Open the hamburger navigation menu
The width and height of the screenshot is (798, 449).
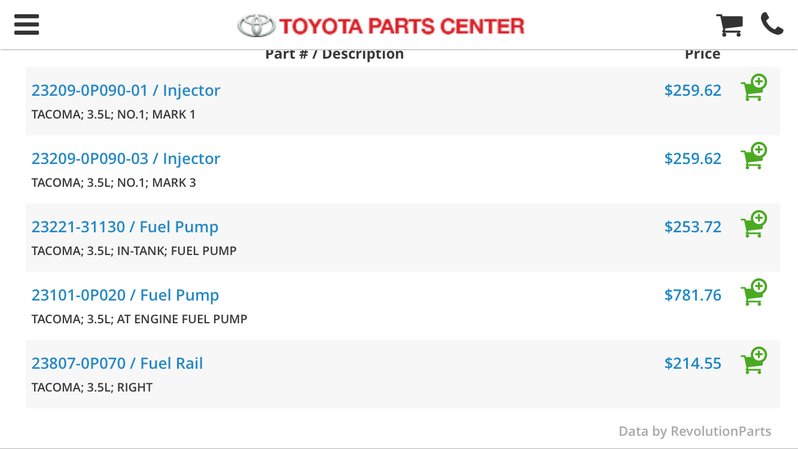26,24
